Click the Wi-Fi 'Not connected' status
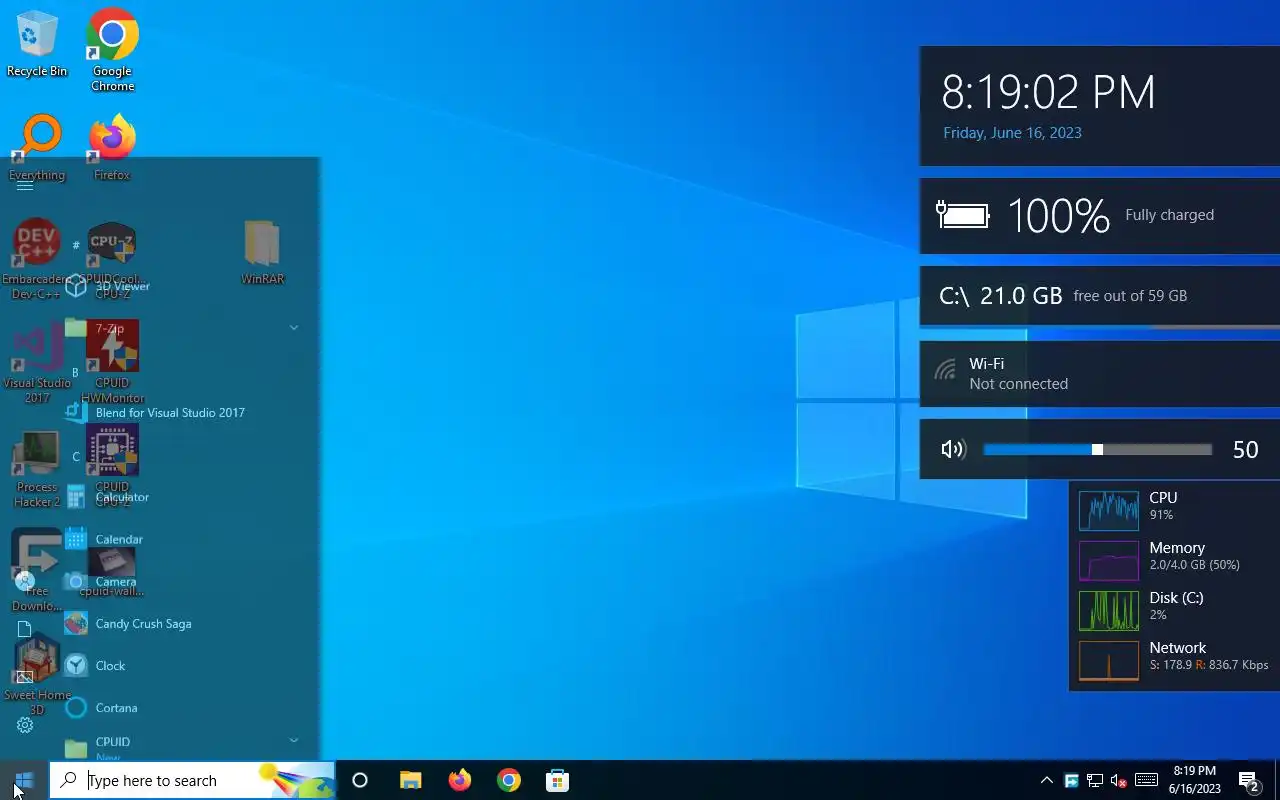 [1018, 384]
